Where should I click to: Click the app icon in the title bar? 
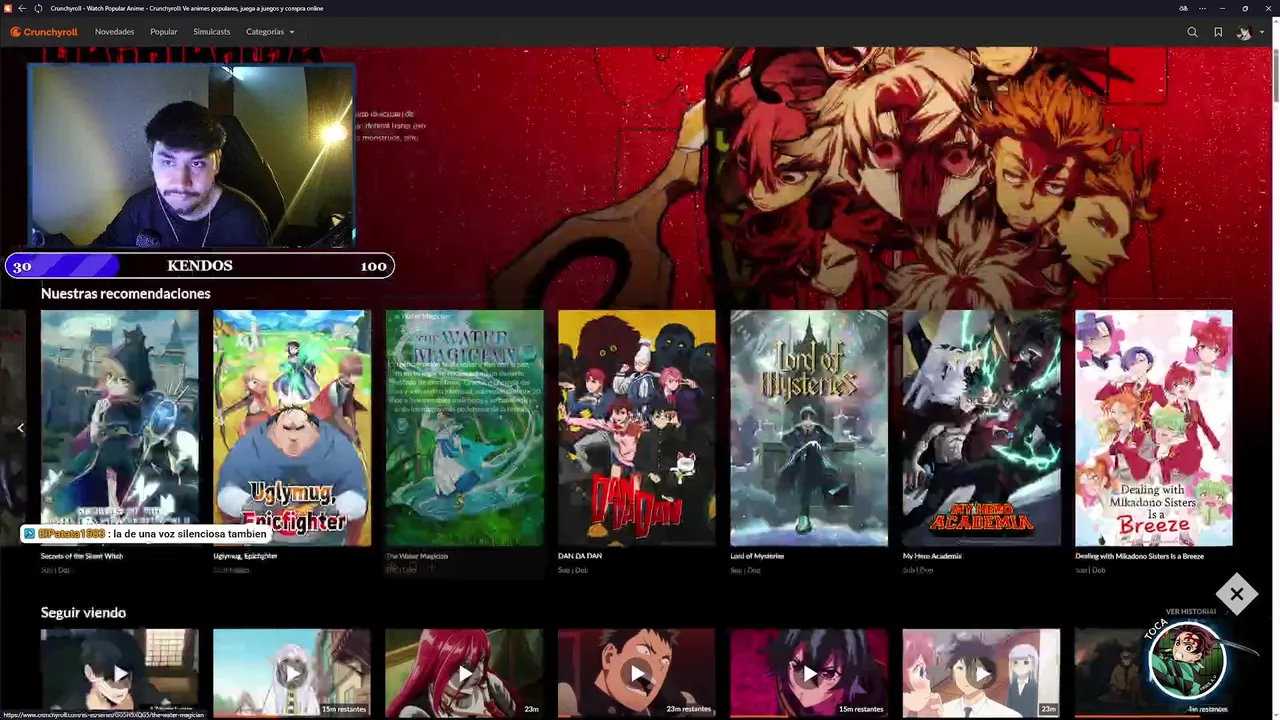click(8, 8)
